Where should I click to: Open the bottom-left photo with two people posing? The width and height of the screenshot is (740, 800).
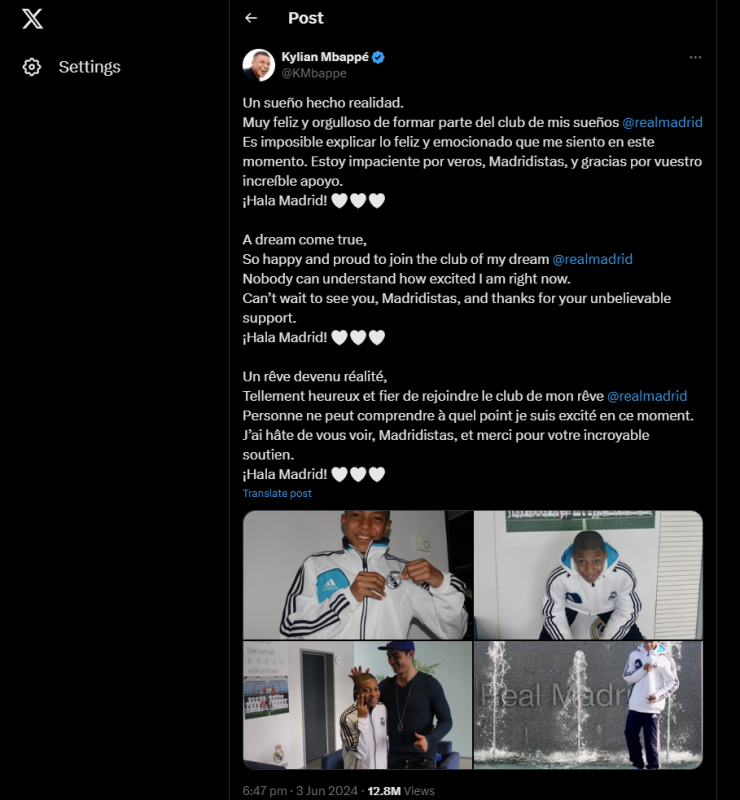tap(357, 705)
